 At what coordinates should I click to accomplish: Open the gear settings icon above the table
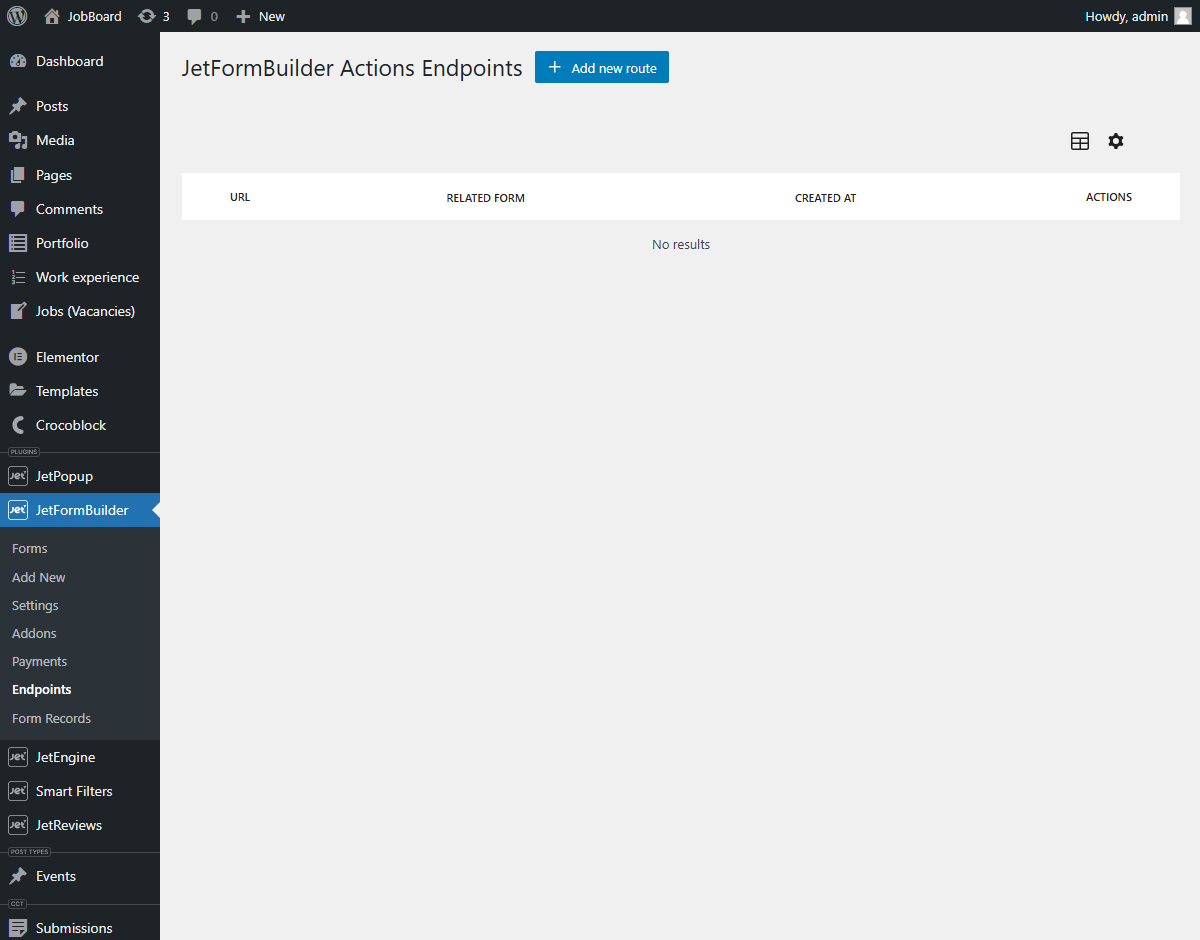1116,141
